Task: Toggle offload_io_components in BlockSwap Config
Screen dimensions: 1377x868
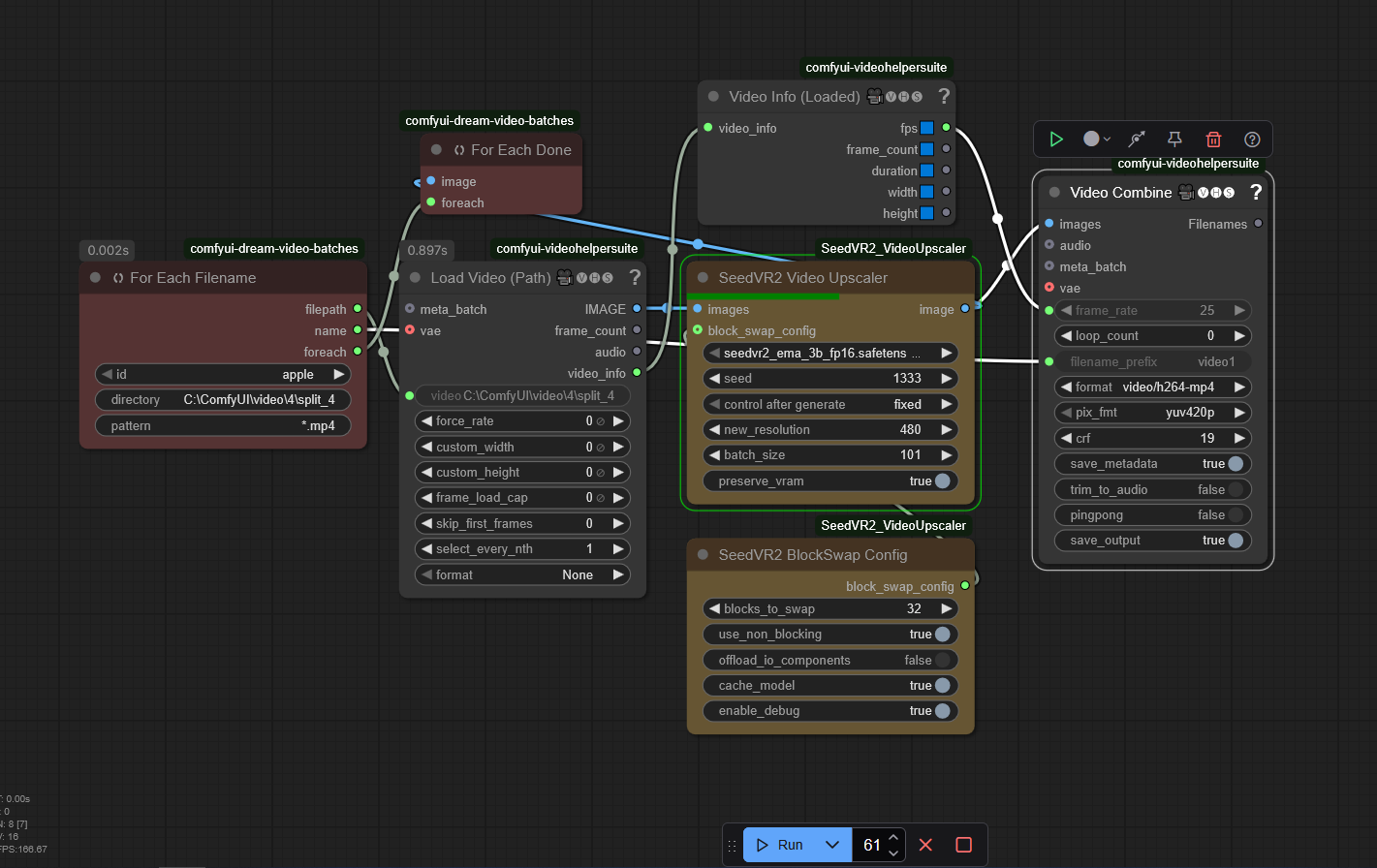Action: 941,661
